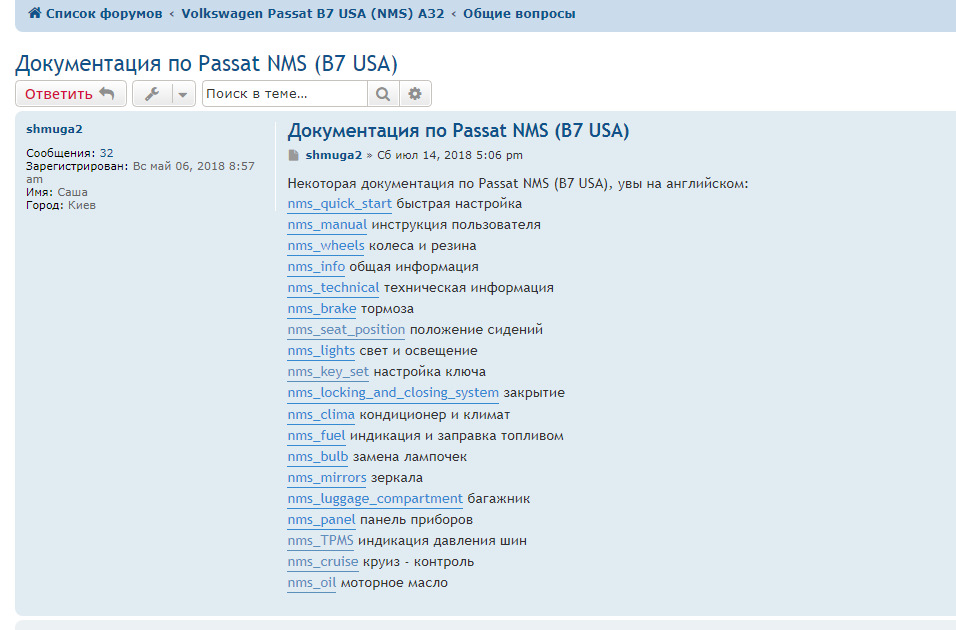Click the registration date Вс май 06, 2018

click(x=140, y=173)
